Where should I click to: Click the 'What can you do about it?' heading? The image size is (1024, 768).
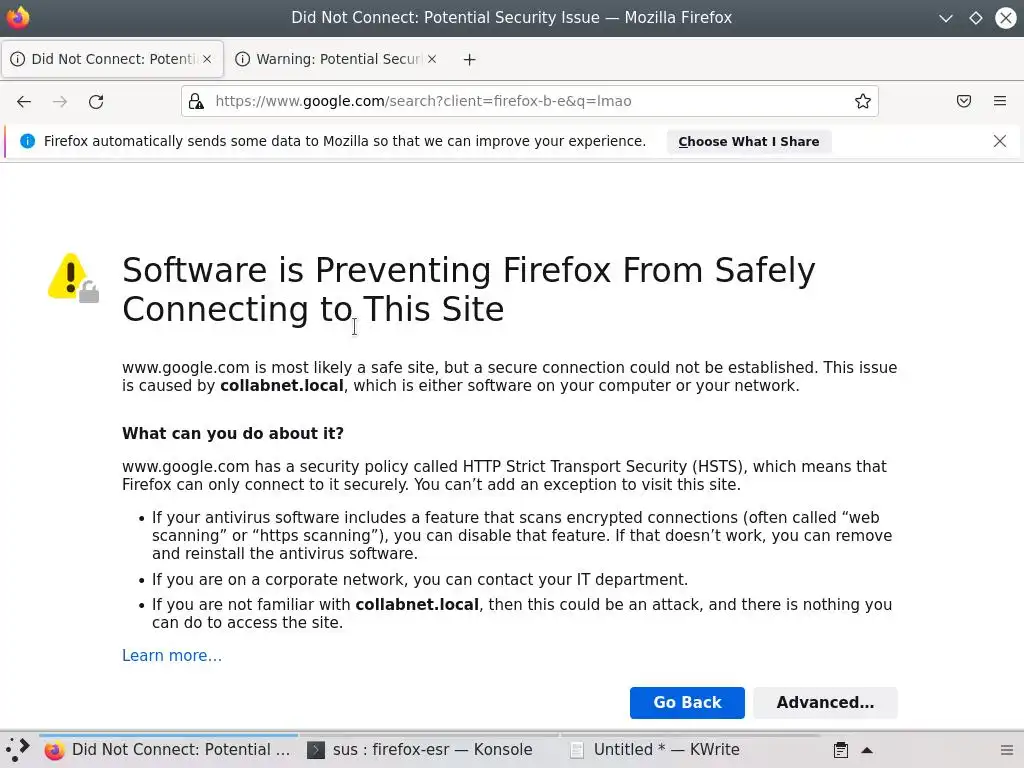[x=232, y=434]
